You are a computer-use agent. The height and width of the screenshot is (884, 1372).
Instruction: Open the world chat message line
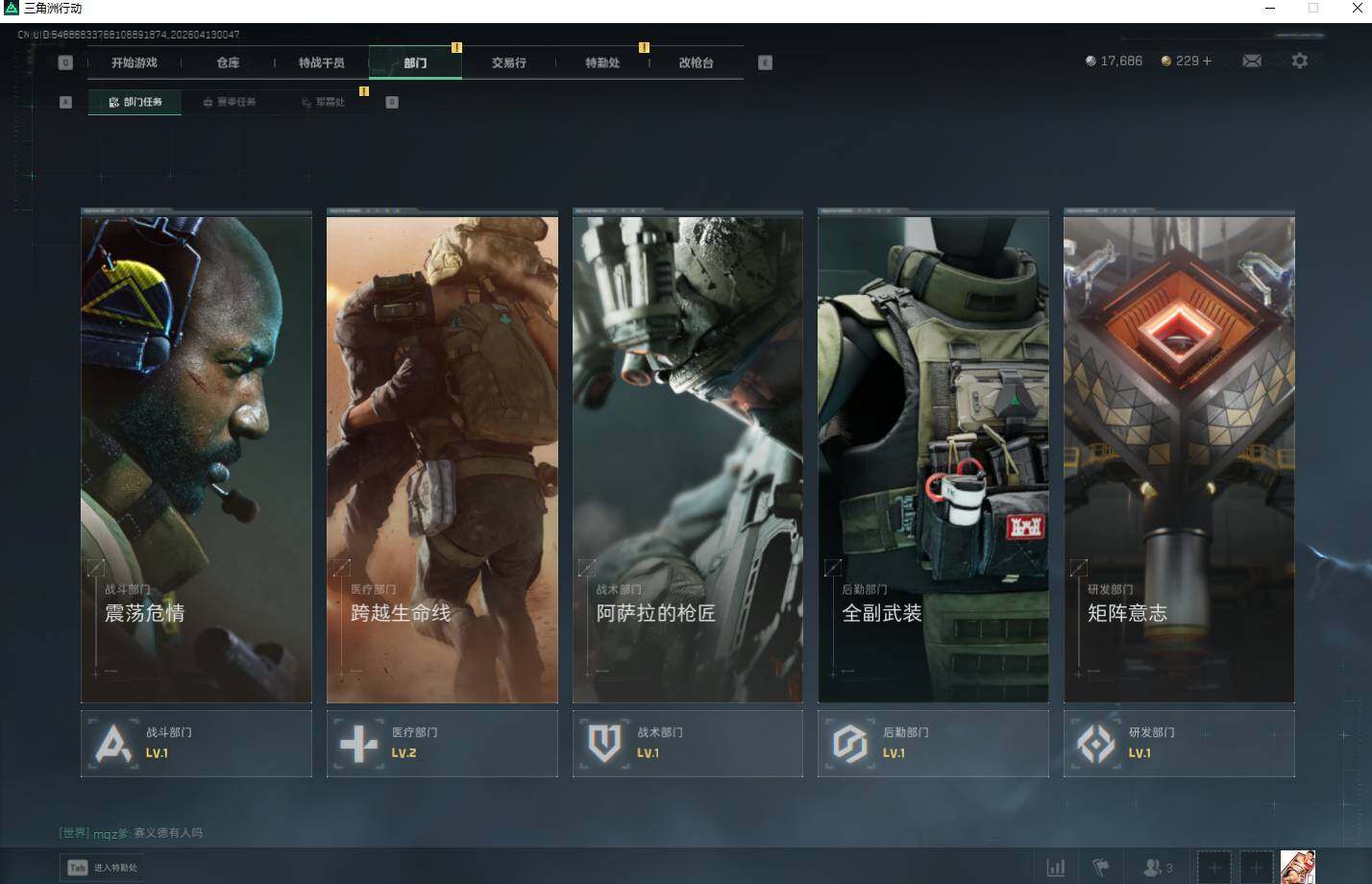click(131, 833)
